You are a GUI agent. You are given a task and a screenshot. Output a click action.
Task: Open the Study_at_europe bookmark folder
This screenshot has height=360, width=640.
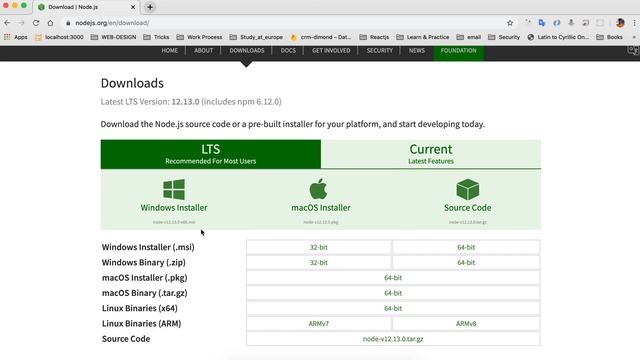(x=256, y=37)
